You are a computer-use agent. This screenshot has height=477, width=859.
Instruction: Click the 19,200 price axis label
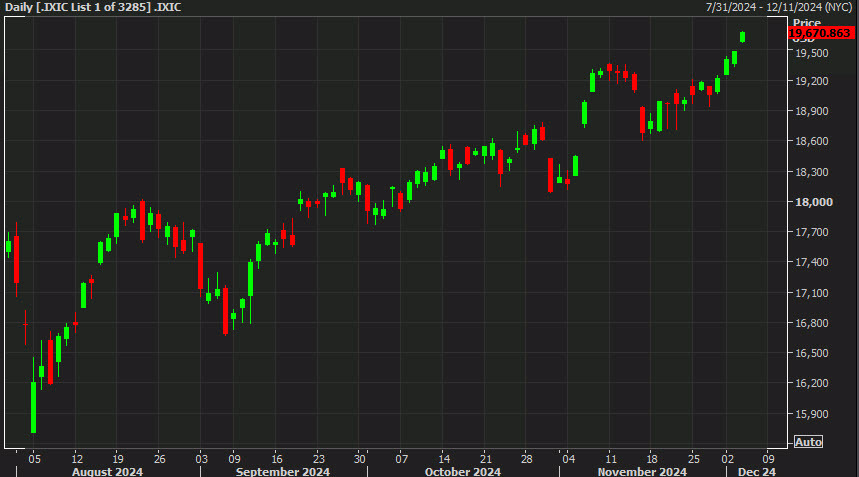(812, 81)
